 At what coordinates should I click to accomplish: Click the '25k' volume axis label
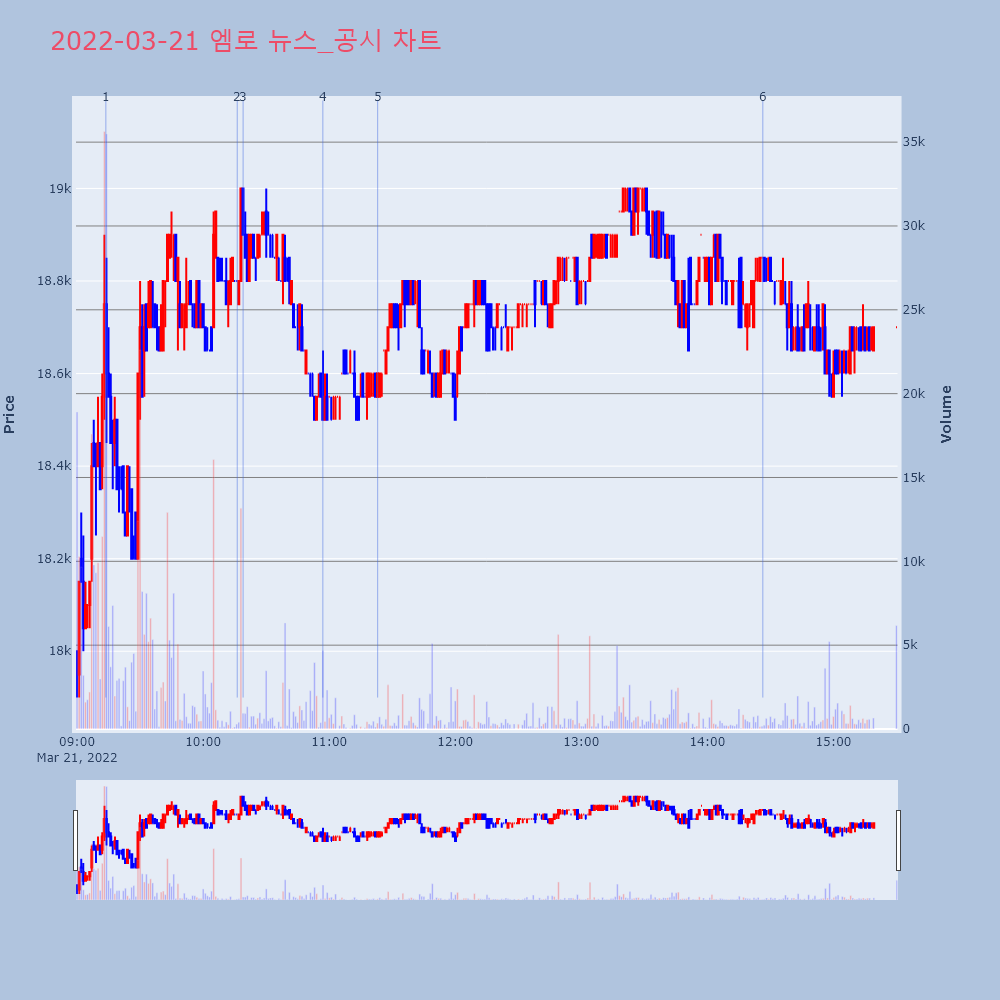[x=913, y=310]
